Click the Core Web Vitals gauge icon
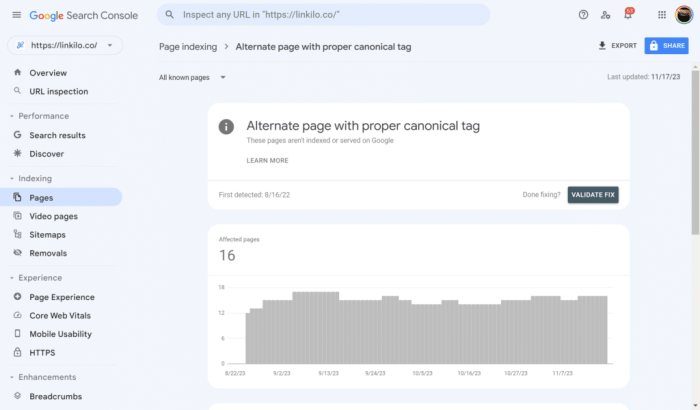 point(17,315)
